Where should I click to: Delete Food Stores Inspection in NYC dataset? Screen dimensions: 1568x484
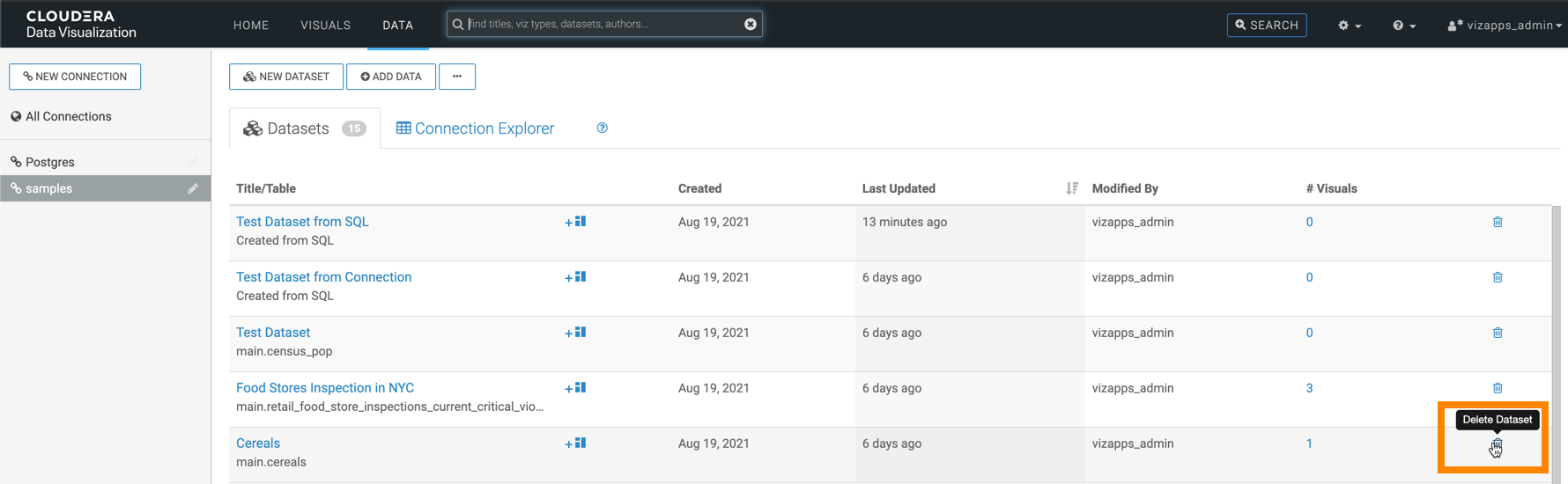(x=1498, y=388)
